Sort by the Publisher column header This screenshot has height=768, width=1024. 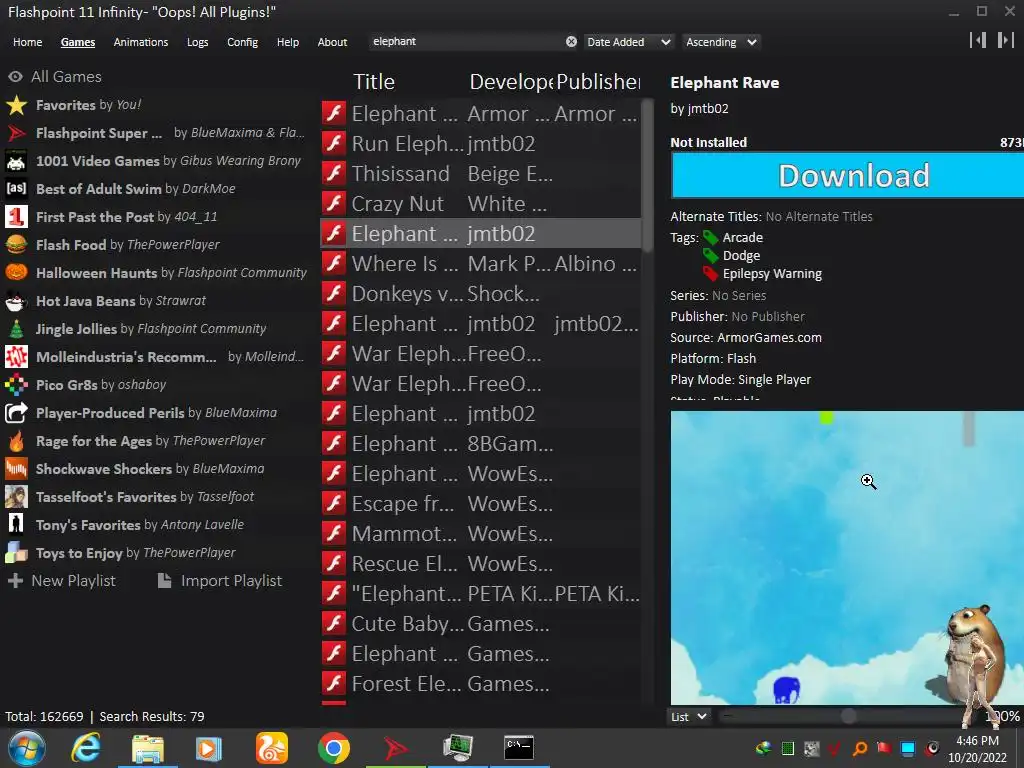[598, 82]
